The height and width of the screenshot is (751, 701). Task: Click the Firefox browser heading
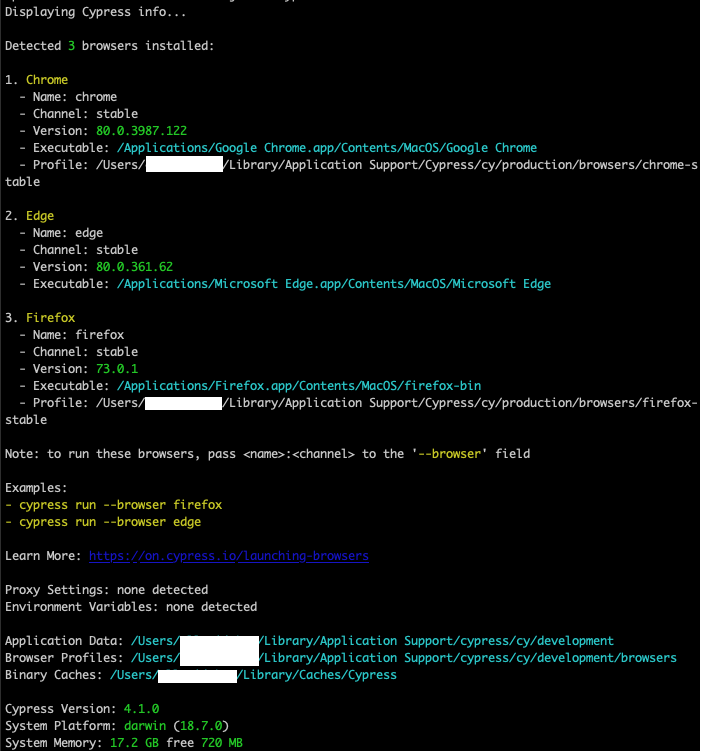[x=50, y=318]
